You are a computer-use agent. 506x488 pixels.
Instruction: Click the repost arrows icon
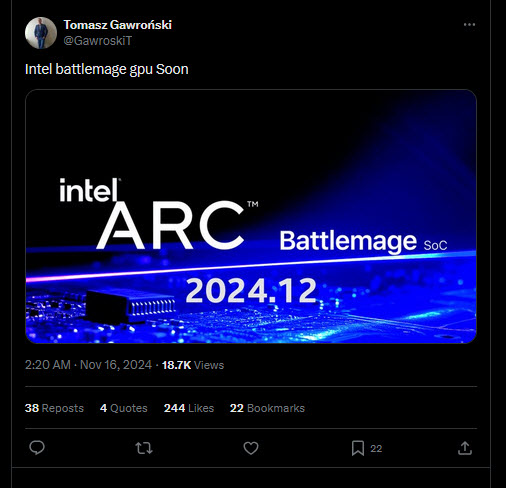pyautogui.click(x=144, y=448)
